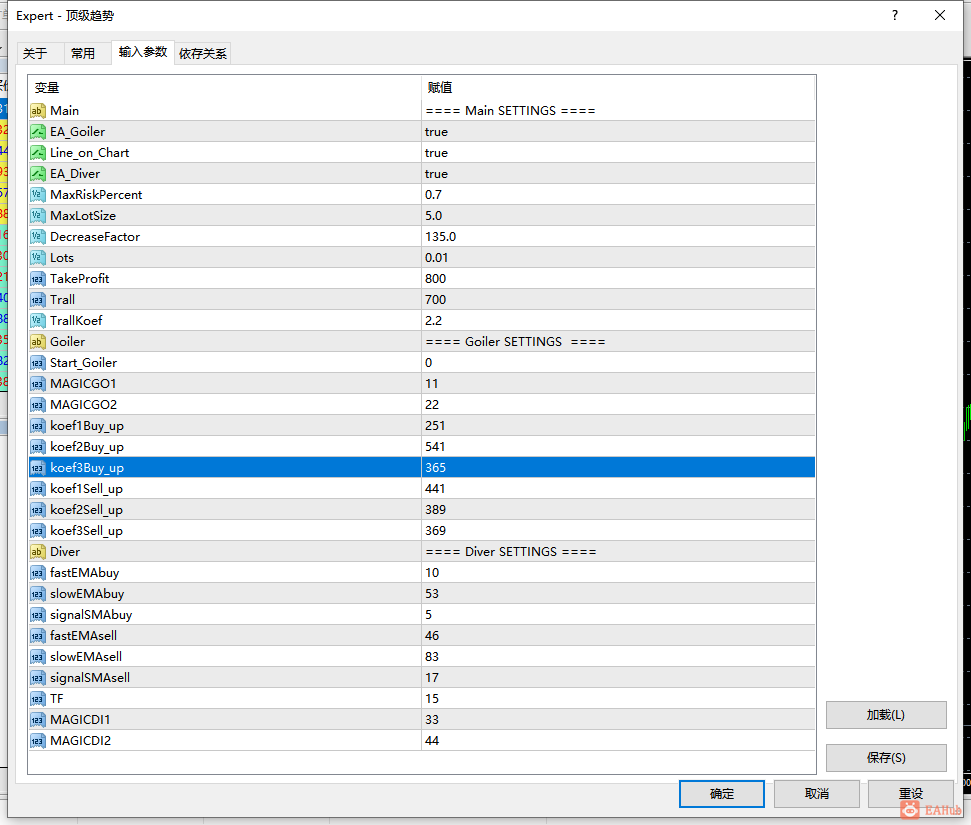Select the koef2Sell_up variable name
Screen dimensions: 971x825
coord(86,510)
